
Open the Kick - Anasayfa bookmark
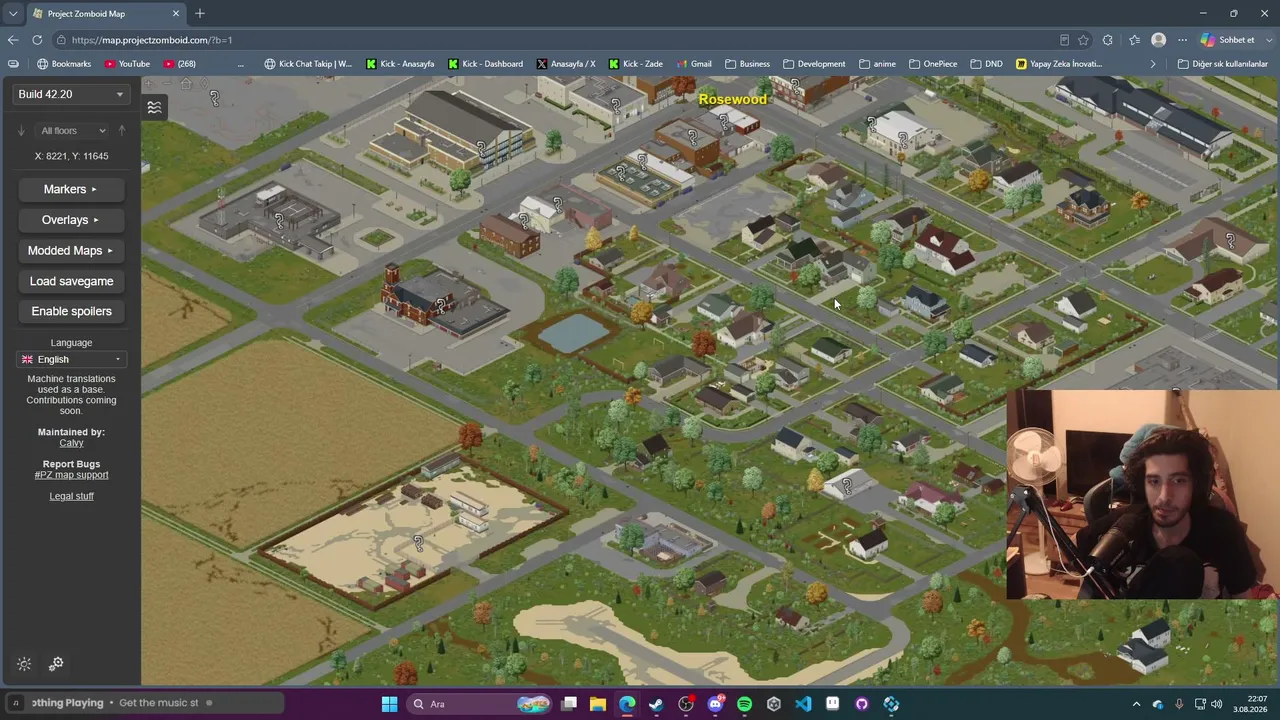[x=400, y=64]
